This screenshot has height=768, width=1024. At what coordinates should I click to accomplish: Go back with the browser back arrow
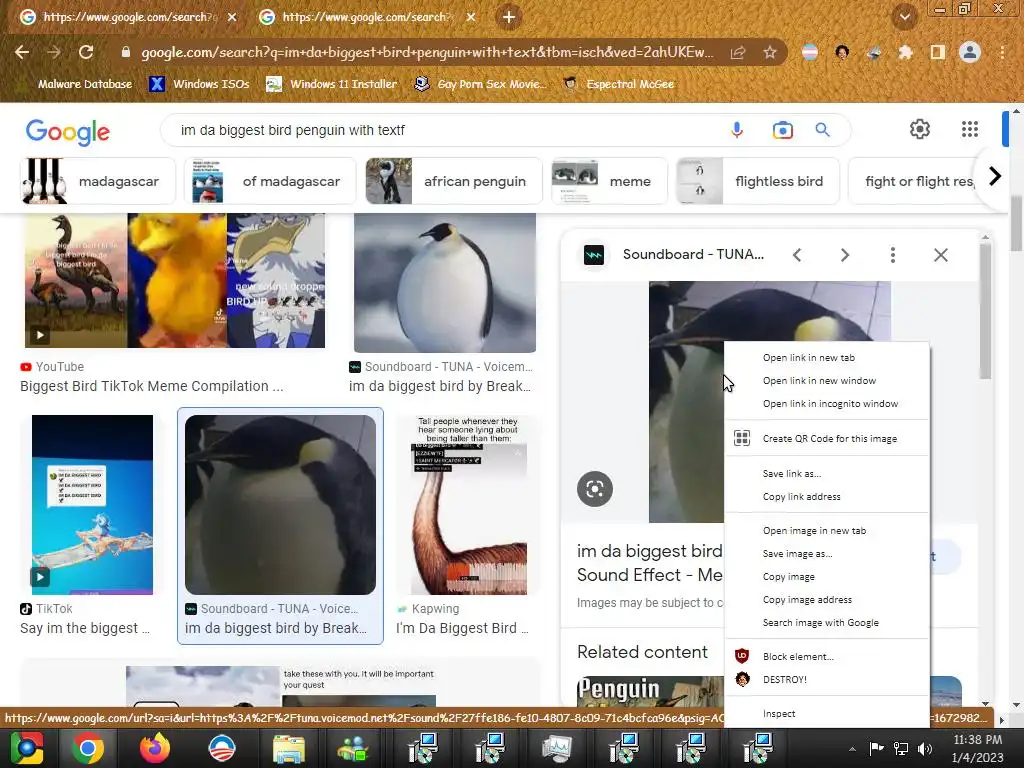click(x=22, y=52)
